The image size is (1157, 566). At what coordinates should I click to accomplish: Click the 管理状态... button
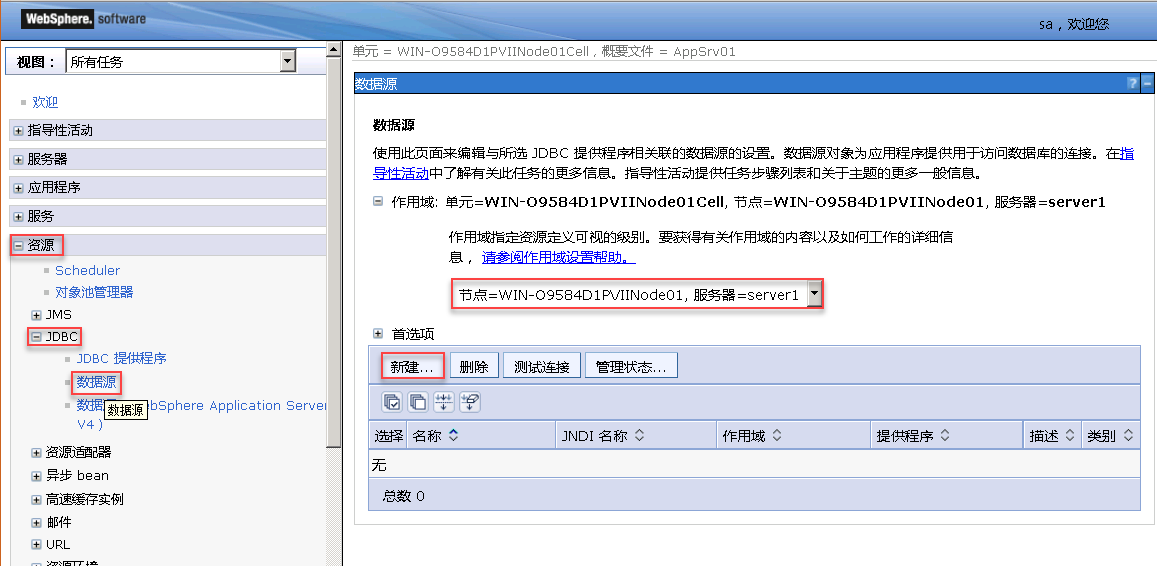tap(632, 367)
